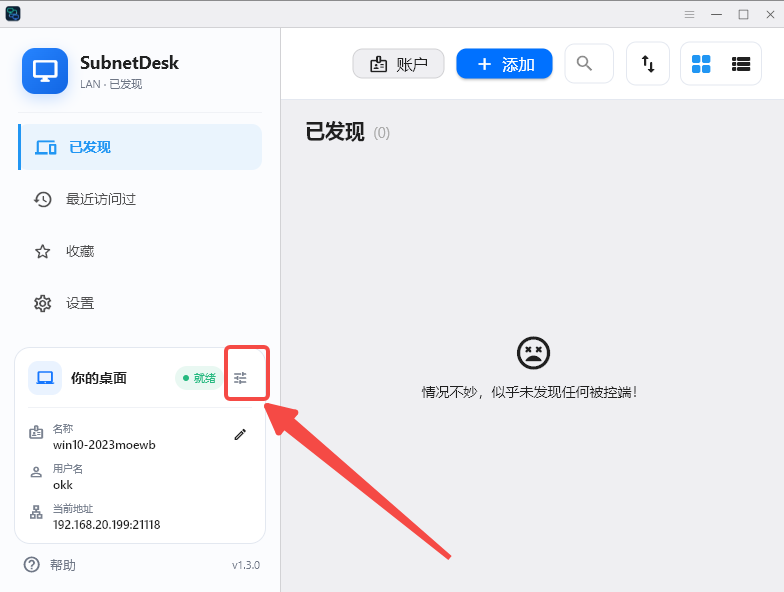This screenshot has width=784, height=592.
Task: Click the app icon in title bar
Action: tap(13, 14)
